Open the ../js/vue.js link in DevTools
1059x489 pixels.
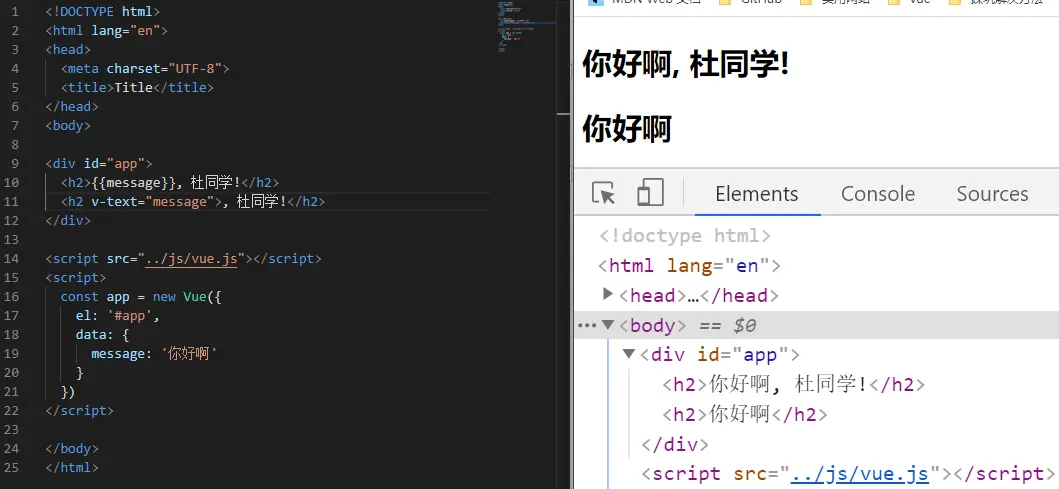(860, 474)
